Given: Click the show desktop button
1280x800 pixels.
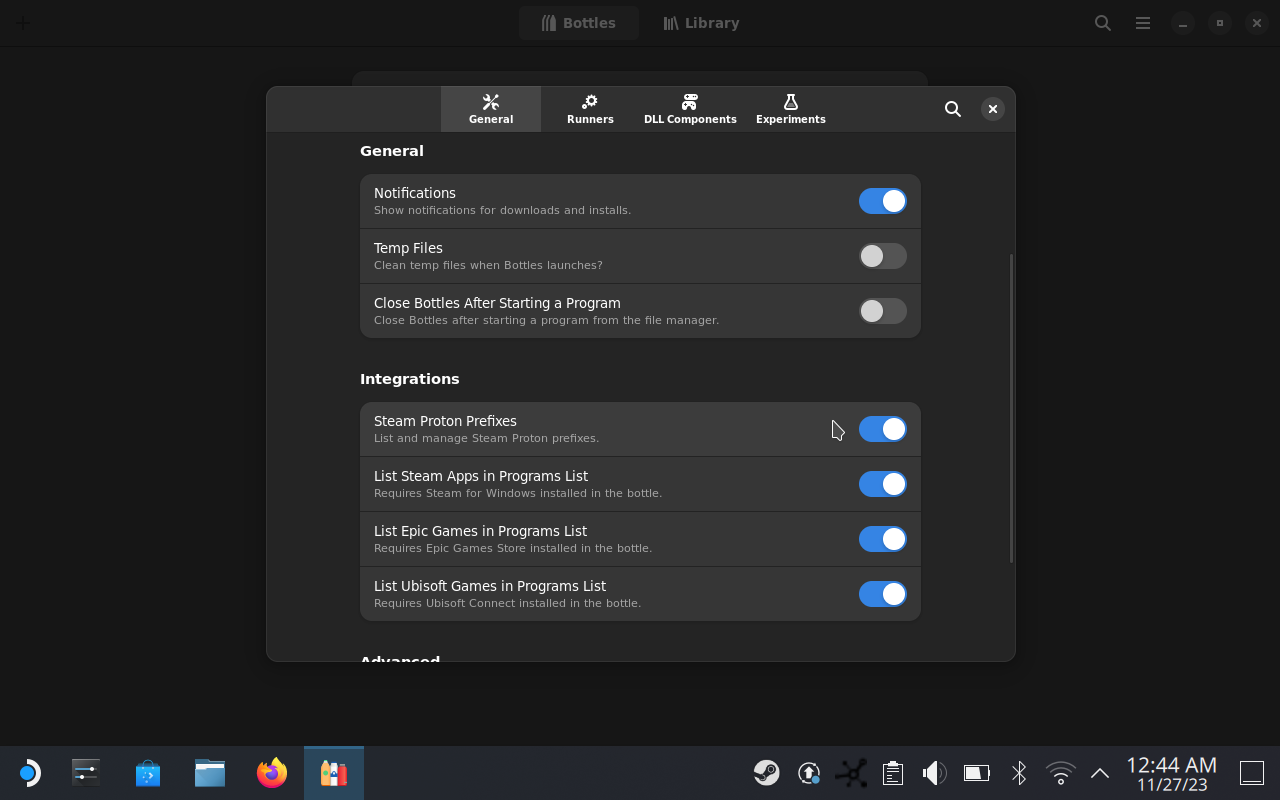Looking at the screenshot, I should [x=1252, y=773].
